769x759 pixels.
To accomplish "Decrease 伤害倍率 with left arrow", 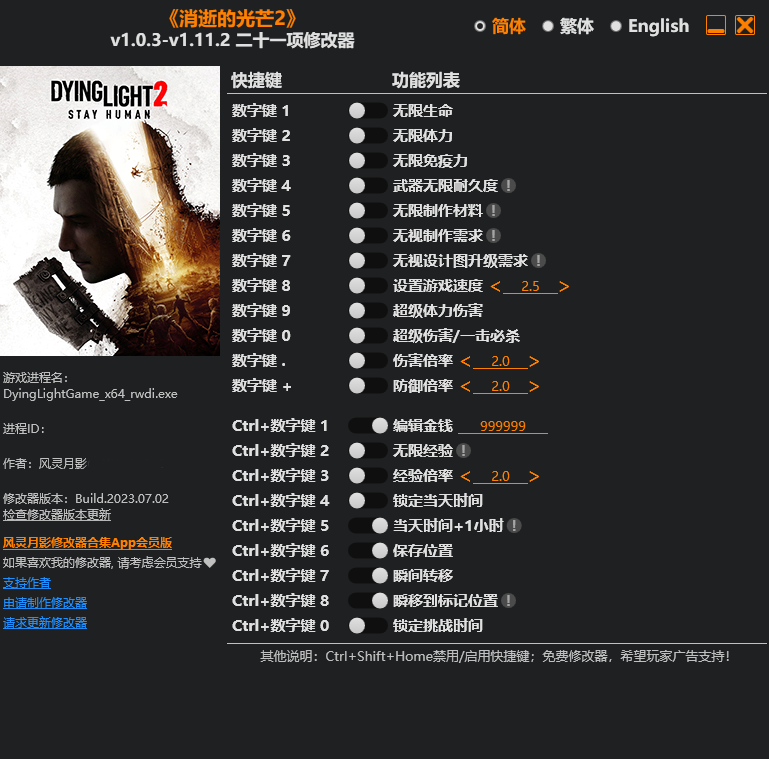I will coord(465,362).
